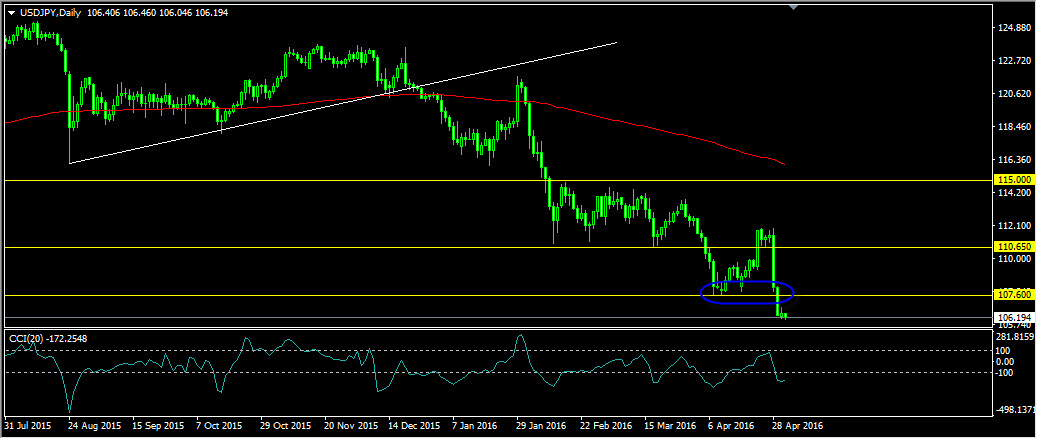Viewport: 1037px width, 439px height.
Task: Select the OHLC values 106.406 106.460 106.046 106.194
Action: coord(156,13)
